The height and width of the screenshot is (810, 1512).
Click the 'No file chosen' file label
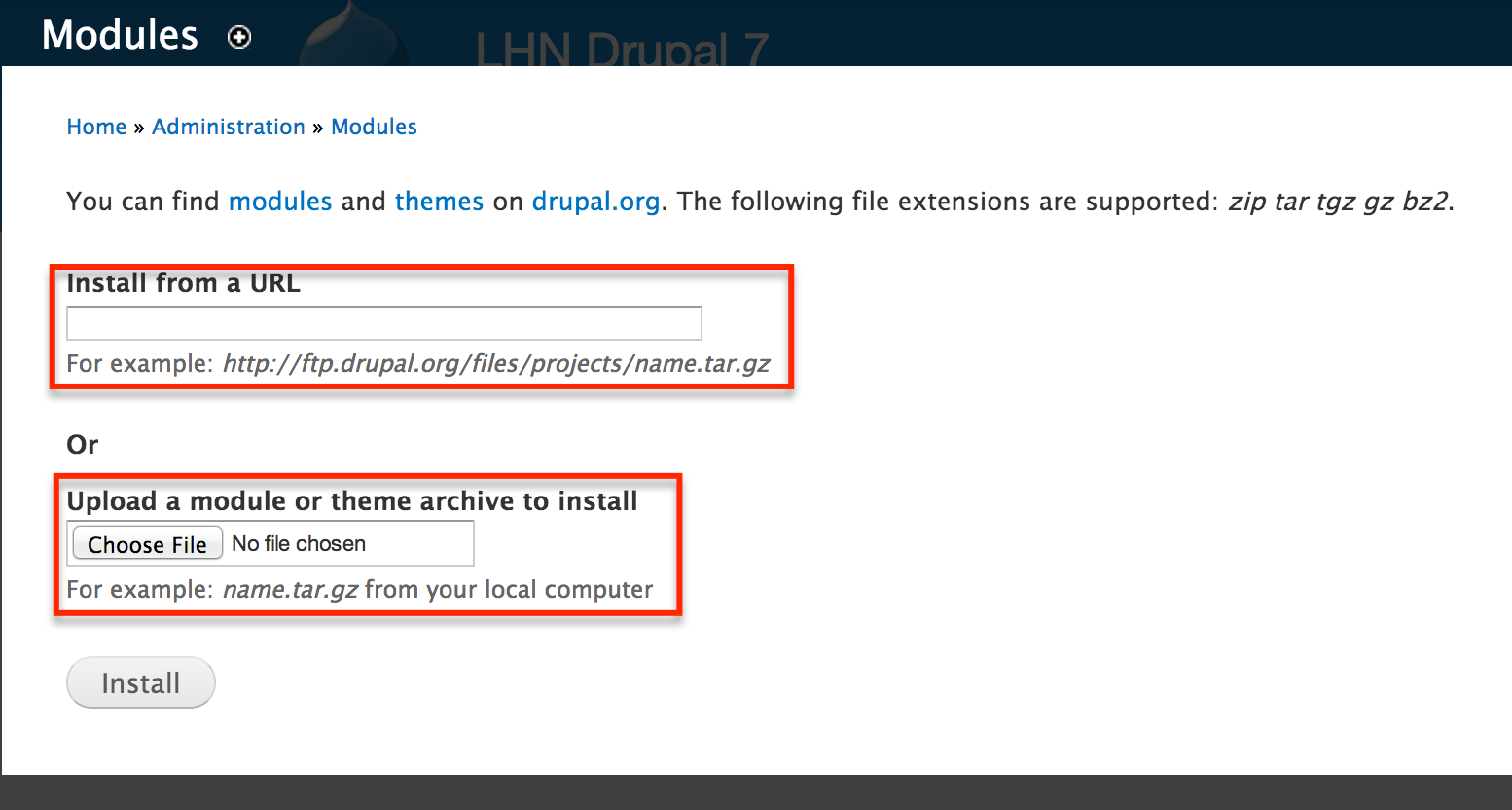pos(299,544)
